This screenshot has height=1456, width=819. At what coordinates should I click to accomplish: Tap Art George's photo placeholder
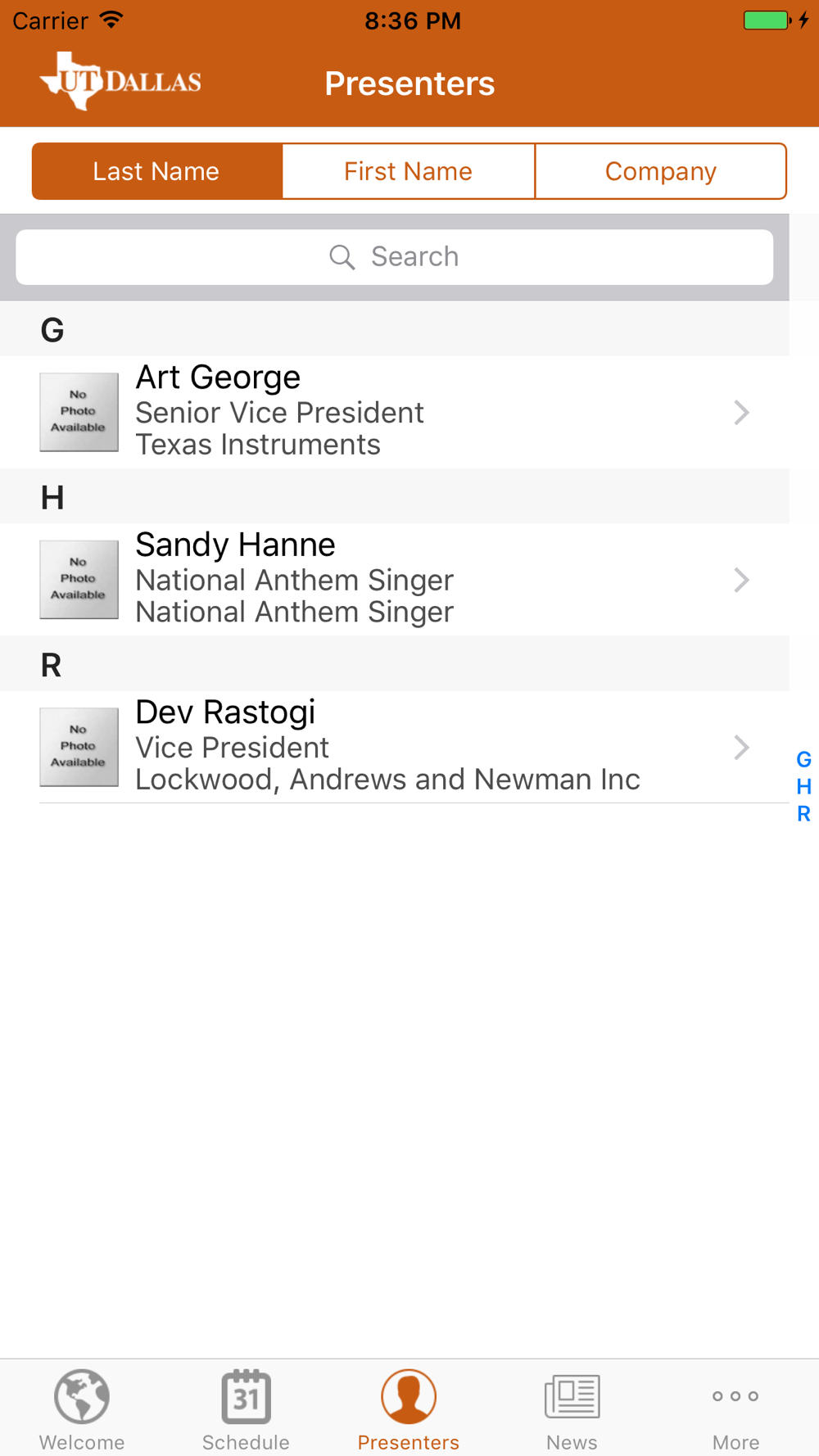(79, 412)
